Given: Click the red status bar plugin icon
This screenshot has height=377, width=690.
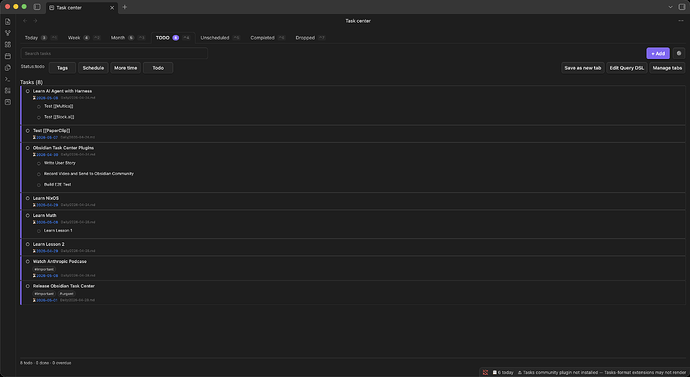Looking at the screenshot, I should pos(485,372).
